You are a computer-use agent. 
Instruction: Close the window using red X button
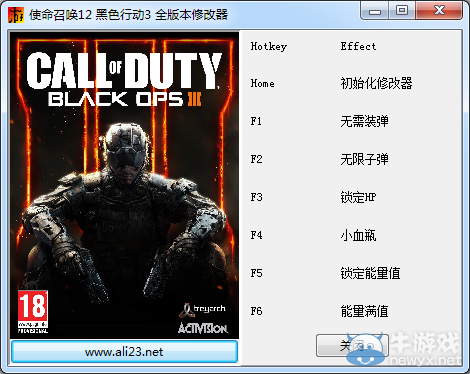(439, 11)
